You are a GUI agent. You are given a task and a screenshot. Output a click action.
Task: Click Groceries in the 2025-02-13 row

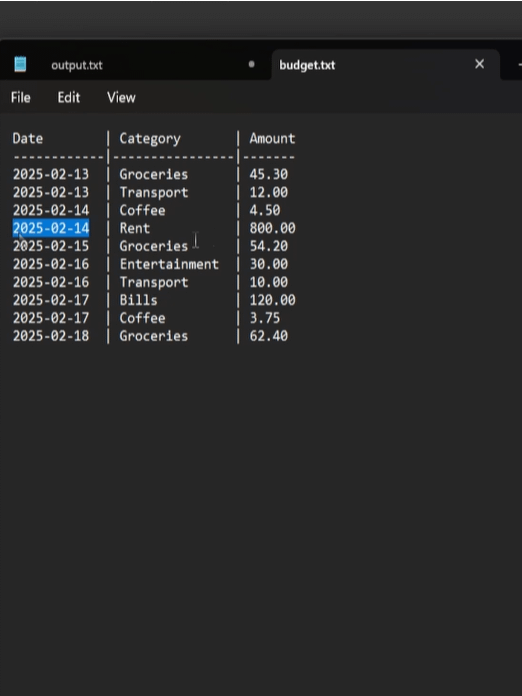[x=154, y=174]
